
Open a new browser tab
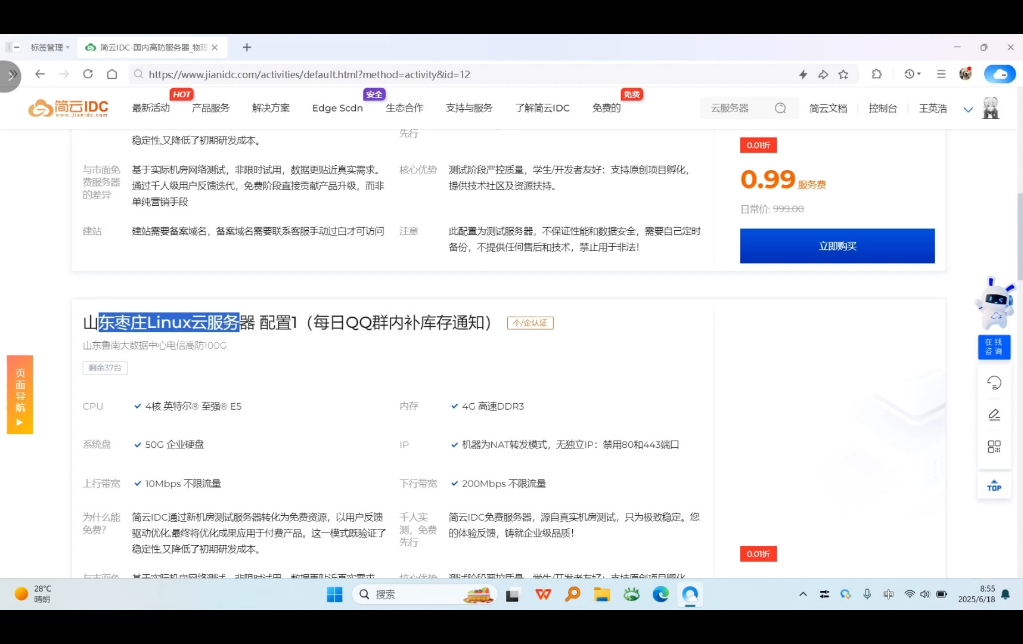247,47
